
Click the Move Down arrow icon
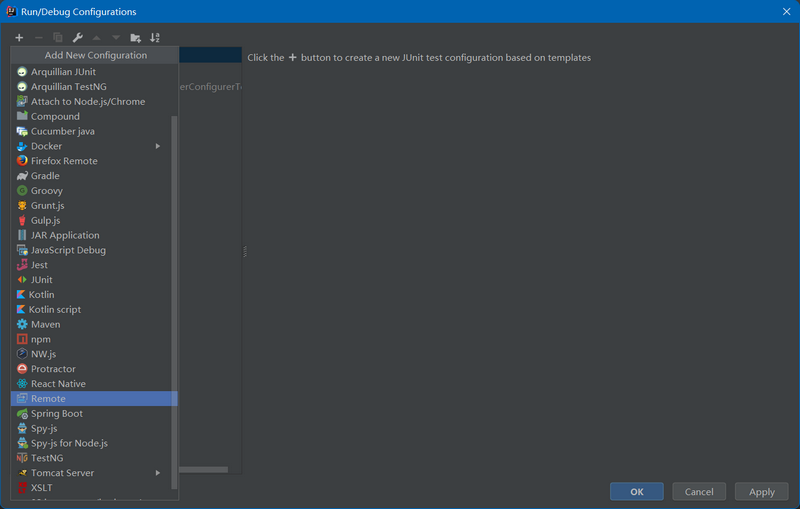pyautogui.click(x=116, y=37)
